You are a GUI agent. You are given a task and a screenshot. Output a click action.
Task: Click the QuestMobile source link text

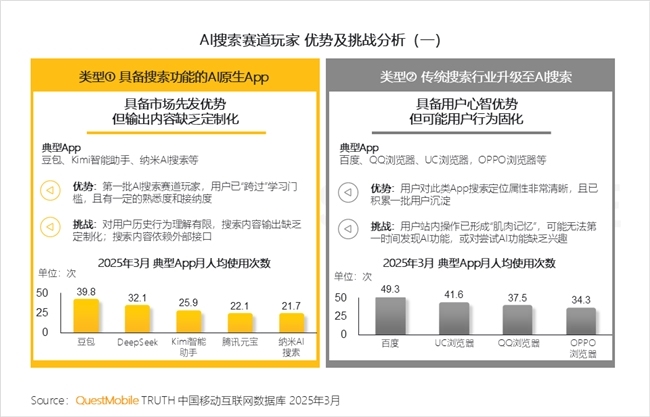[107, 400]
